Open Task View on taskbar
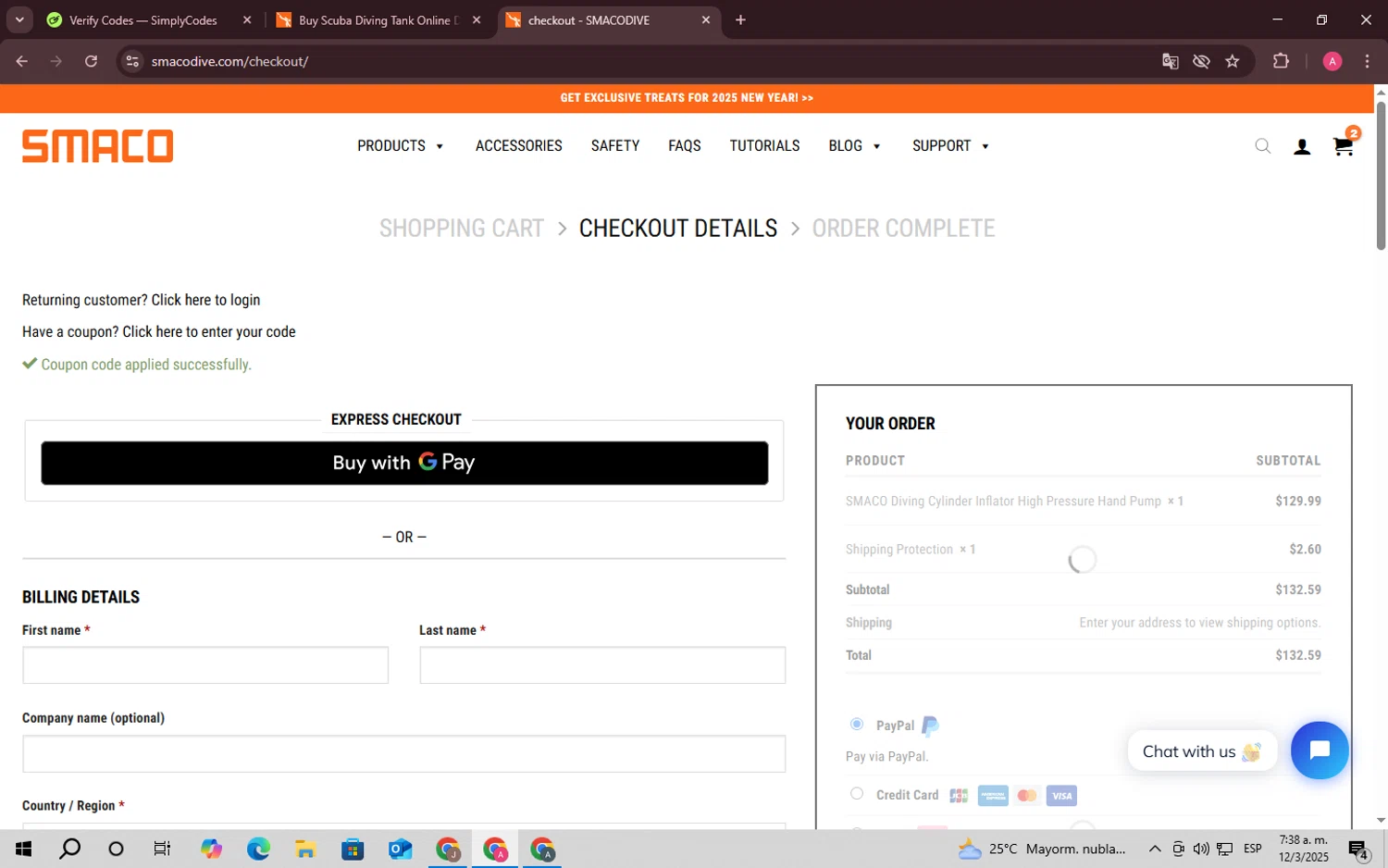The height and width of the screenshot is (868, 1388). [x=162, y=849]
